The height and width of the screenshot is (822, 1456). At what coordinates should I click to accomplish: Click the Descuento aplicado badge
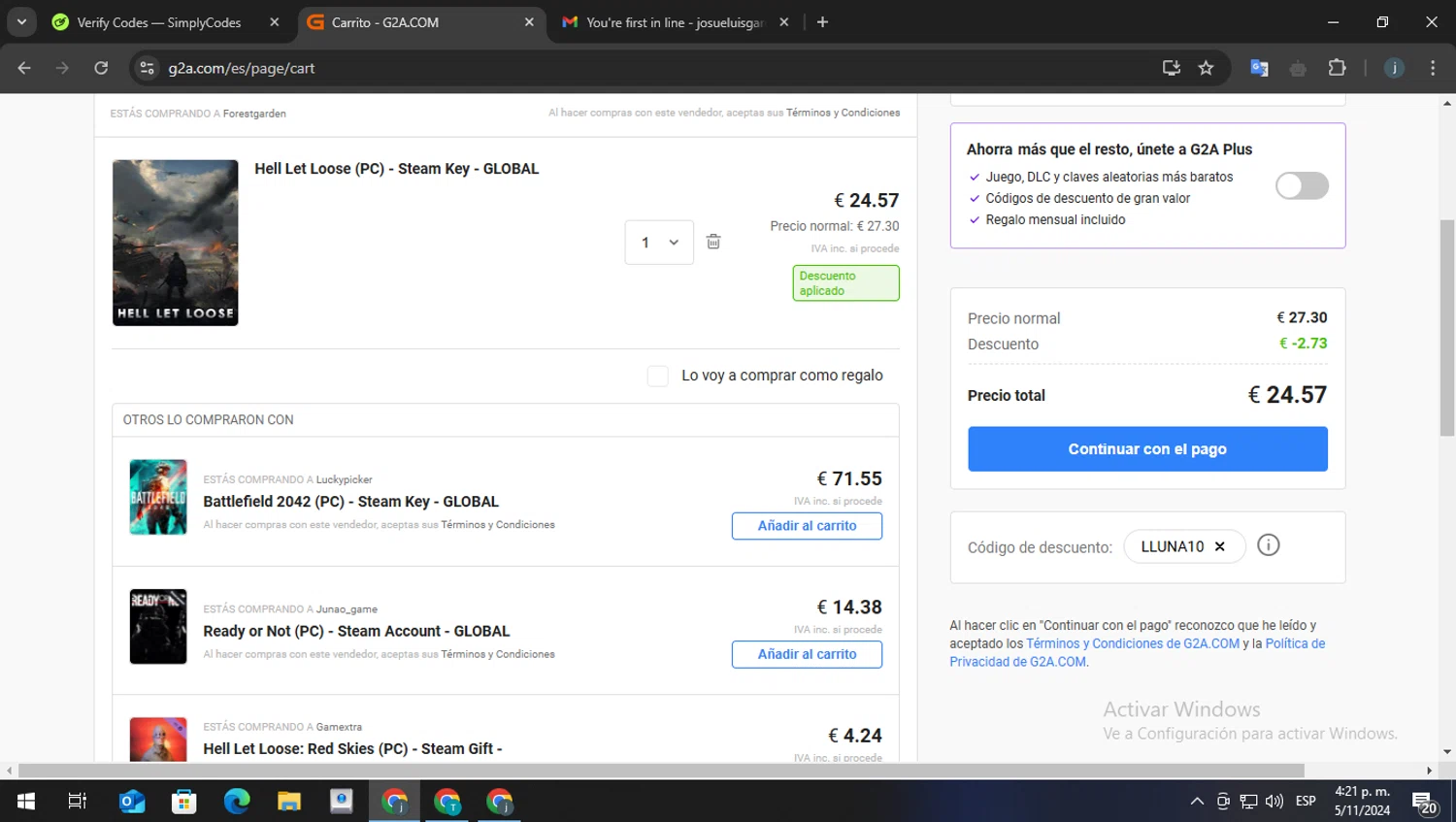pyautogui.click(x=845, y=283)
